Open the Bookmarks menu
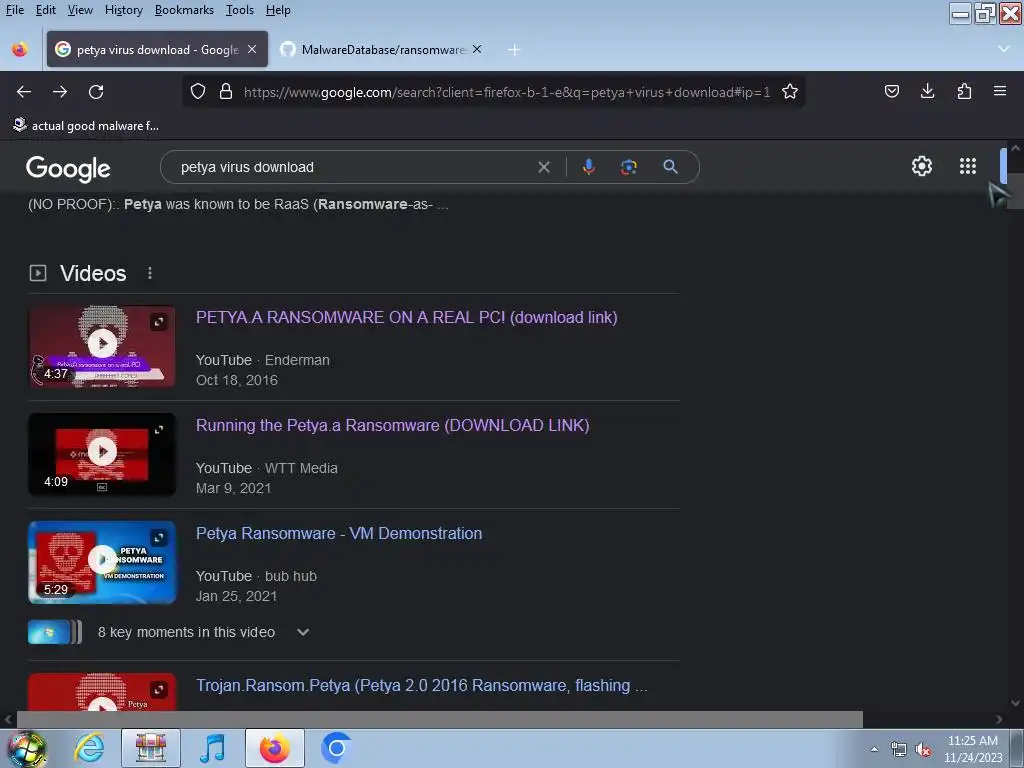 click(184, 10)
